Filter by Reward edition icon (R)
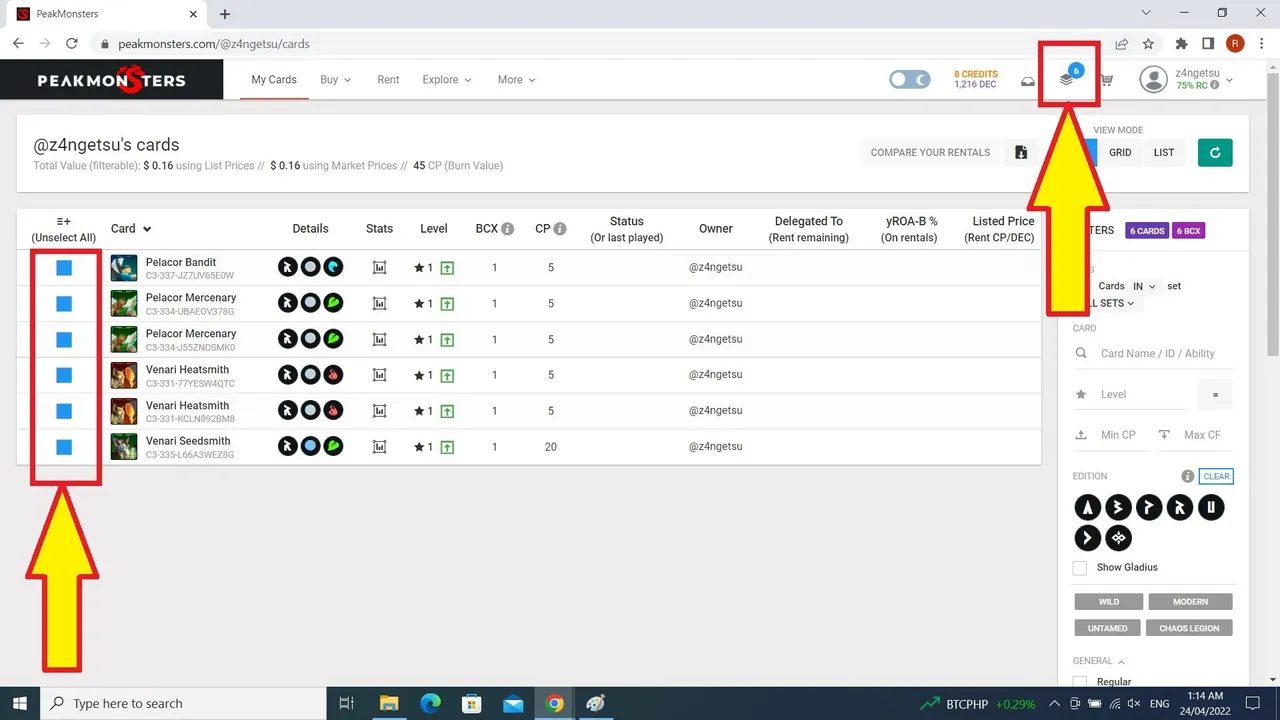 pyautogui.click(x=1180, y=508)
